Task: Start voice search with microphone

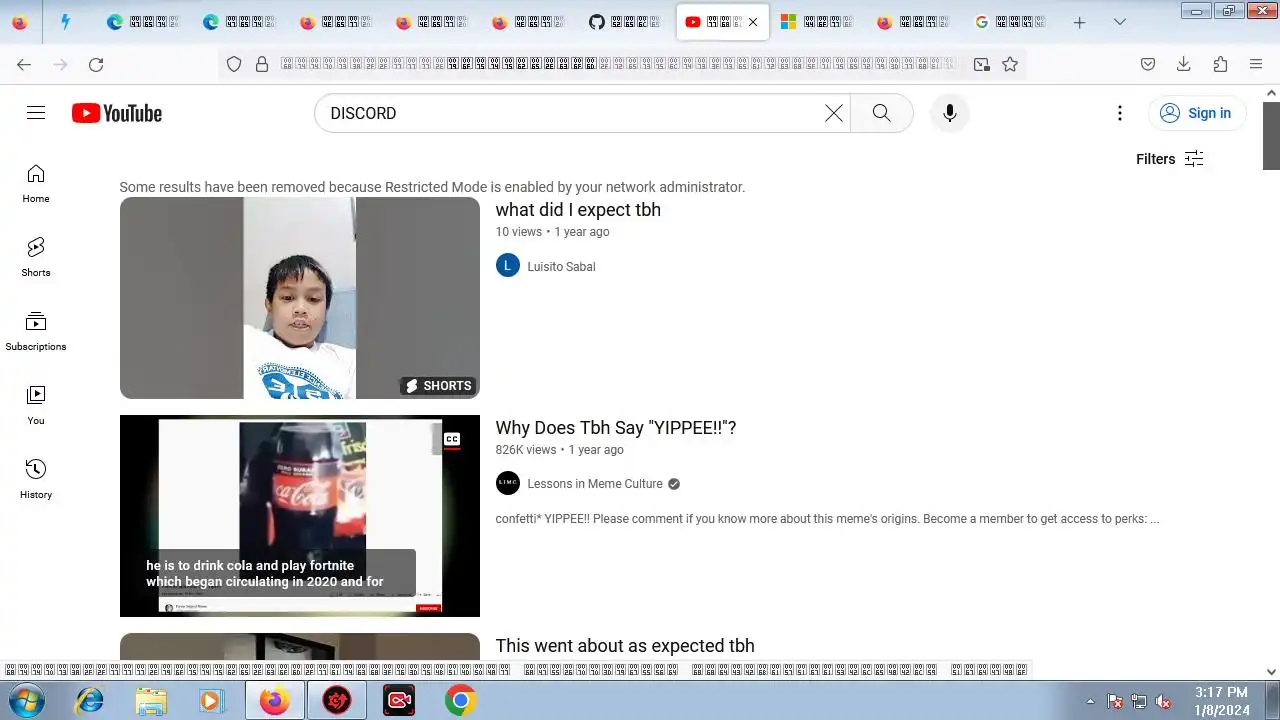Action: (950, 113)
